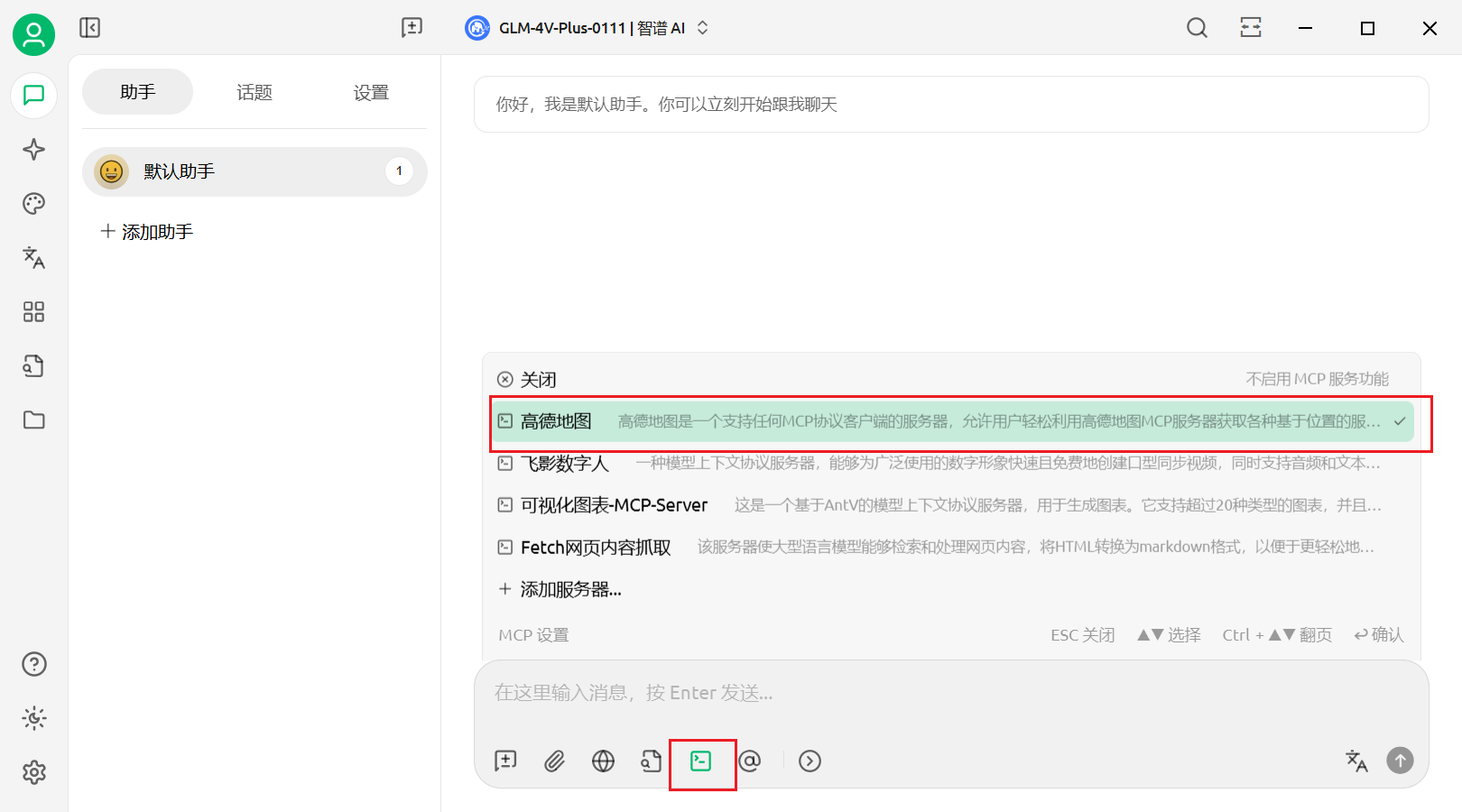Minimize the application window
The width and height of the screenshot is (1462, 812).
[1305, 28]
